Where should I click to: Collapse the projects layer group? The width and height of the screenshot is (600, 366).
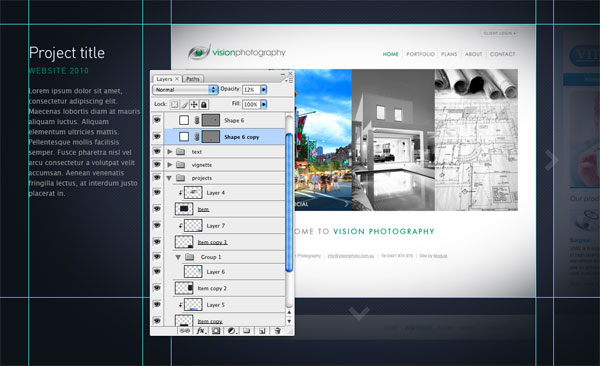click(x=169, y=178)
